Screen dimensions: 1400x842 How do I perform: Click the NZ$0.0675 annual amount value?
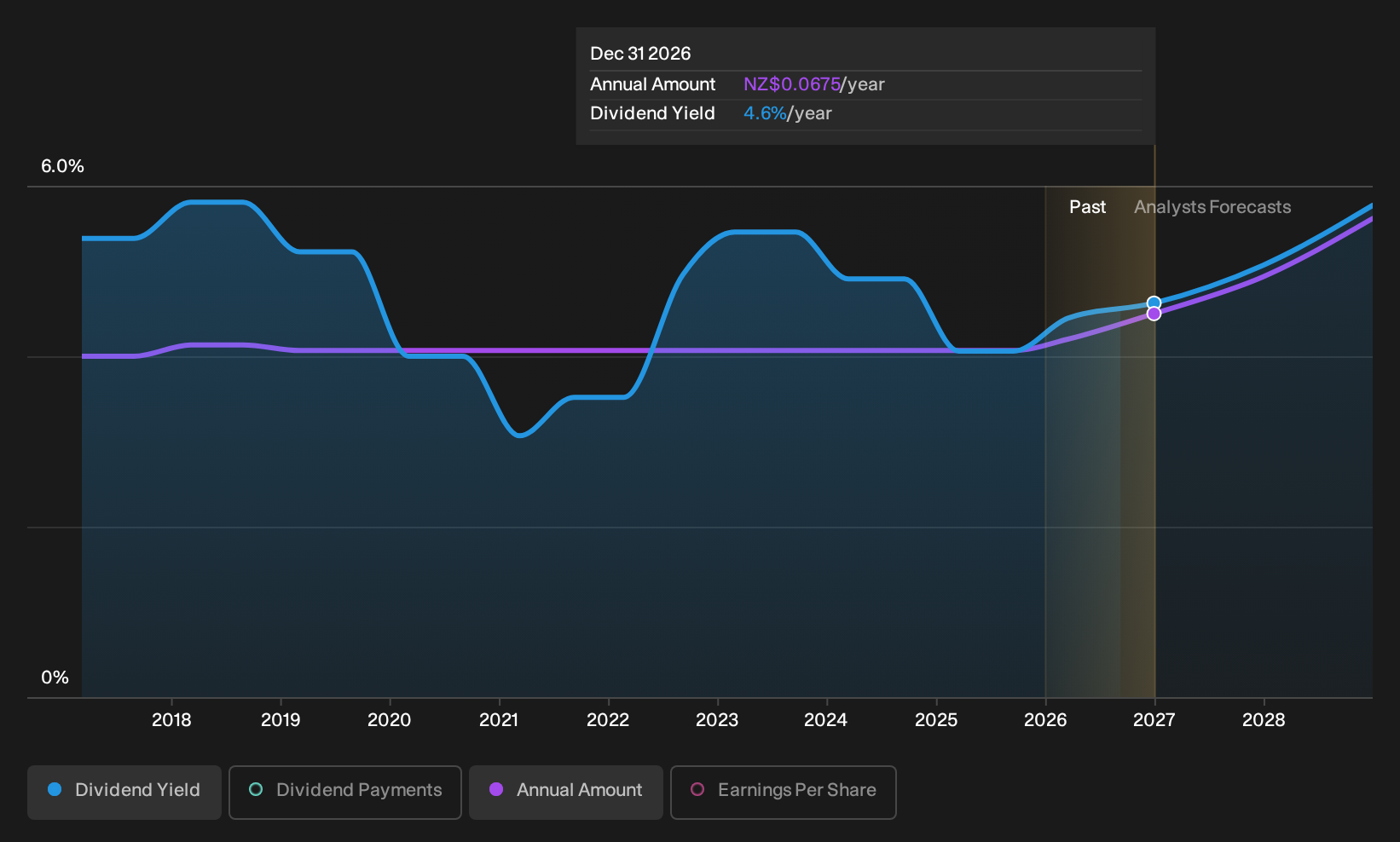(792, 84)
